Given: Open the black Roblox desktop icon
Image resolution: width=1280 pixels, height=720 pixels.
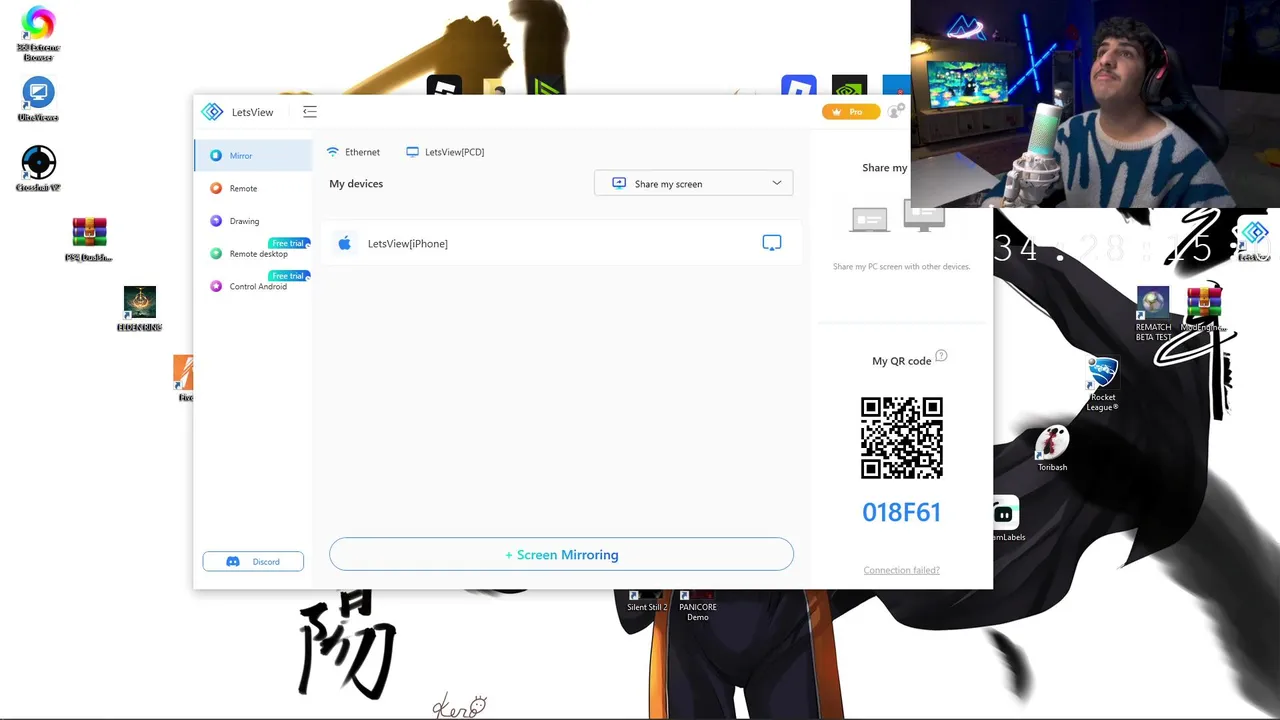Looking at the screenshot, I should [x=444, y=86].
